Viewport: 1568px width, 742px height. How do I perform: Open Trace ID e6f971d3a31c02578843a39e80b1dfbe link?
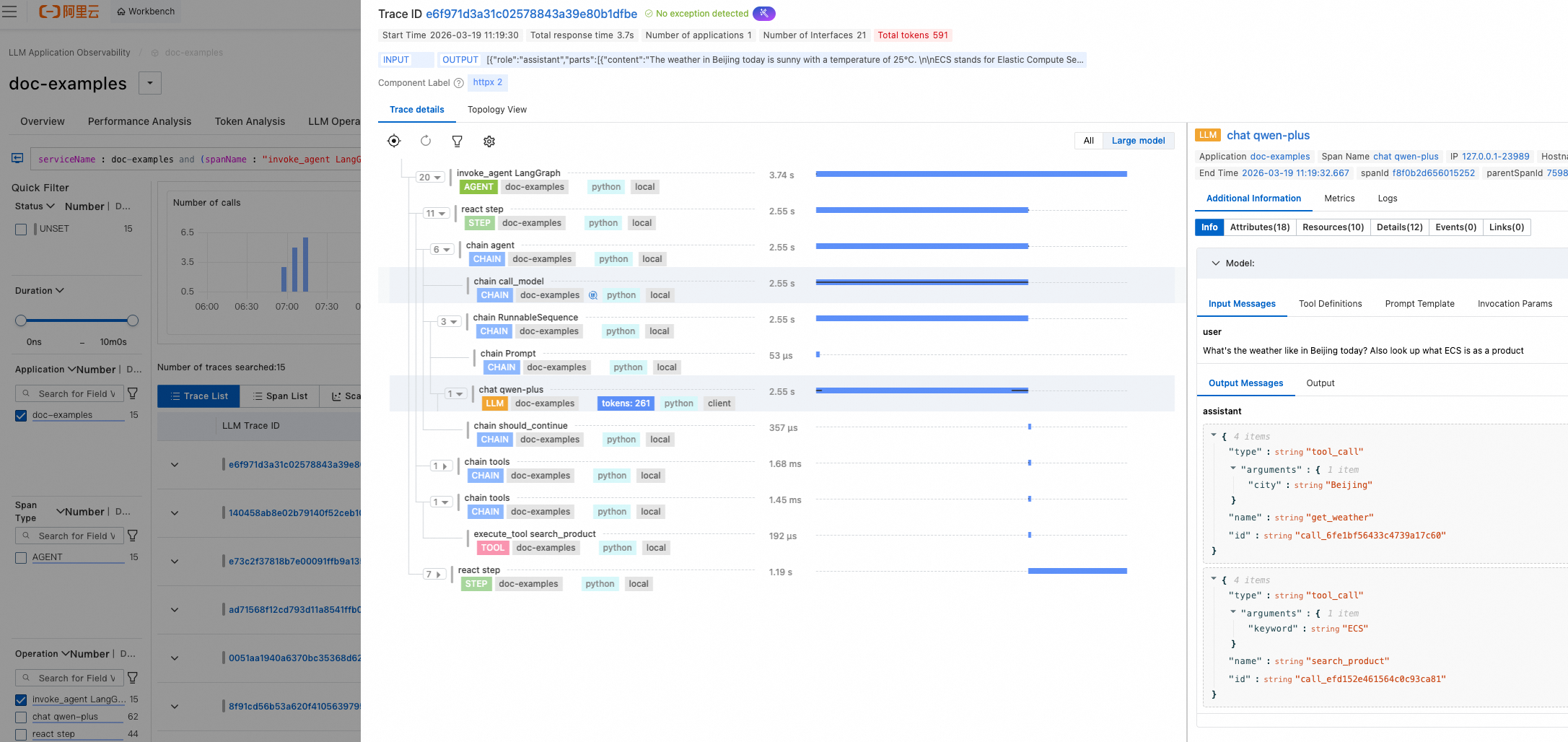(531, 14)
